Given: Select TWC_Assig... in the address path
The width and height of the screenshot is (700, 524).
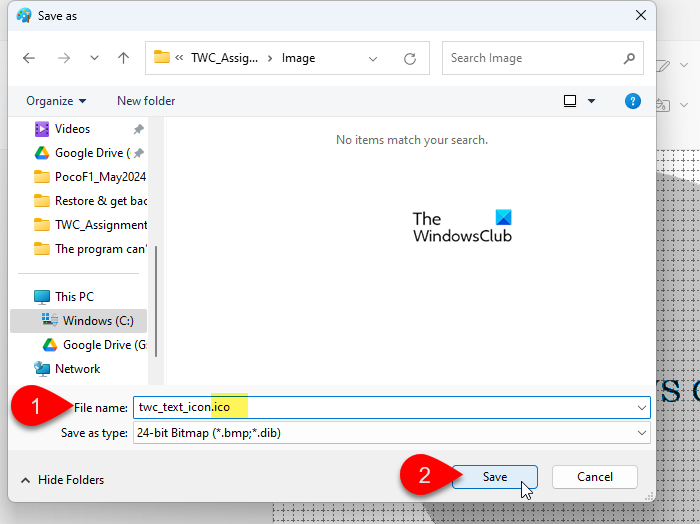Looking at the screenshot, I should pyautogui.click(x=224, y=58).
